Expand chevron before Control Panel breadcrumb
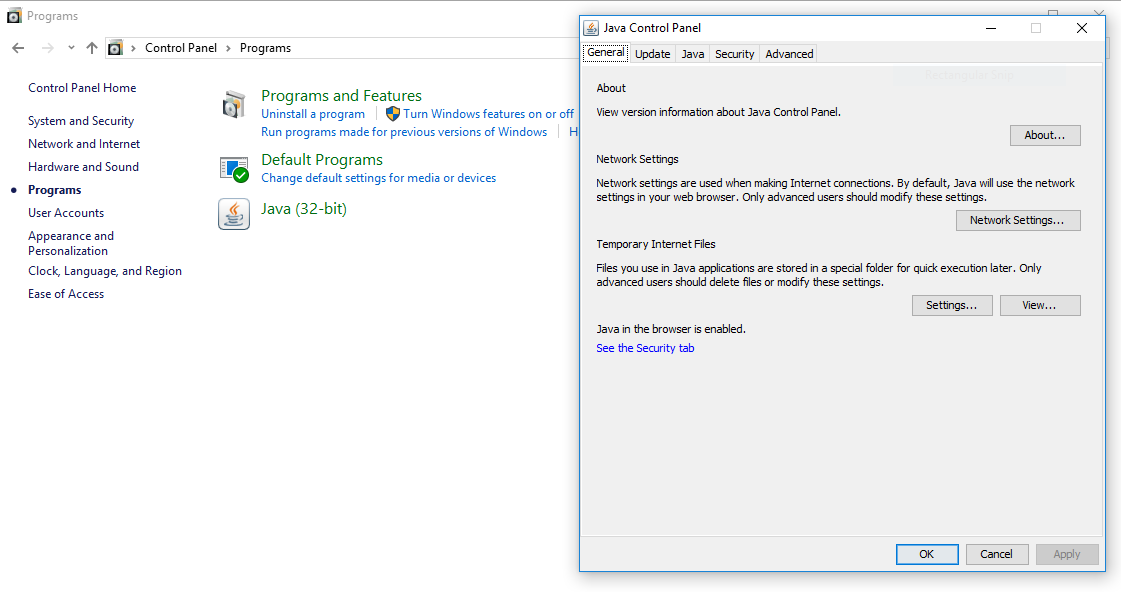Viewport: 1121px width, 592px height. coord(133,48)
